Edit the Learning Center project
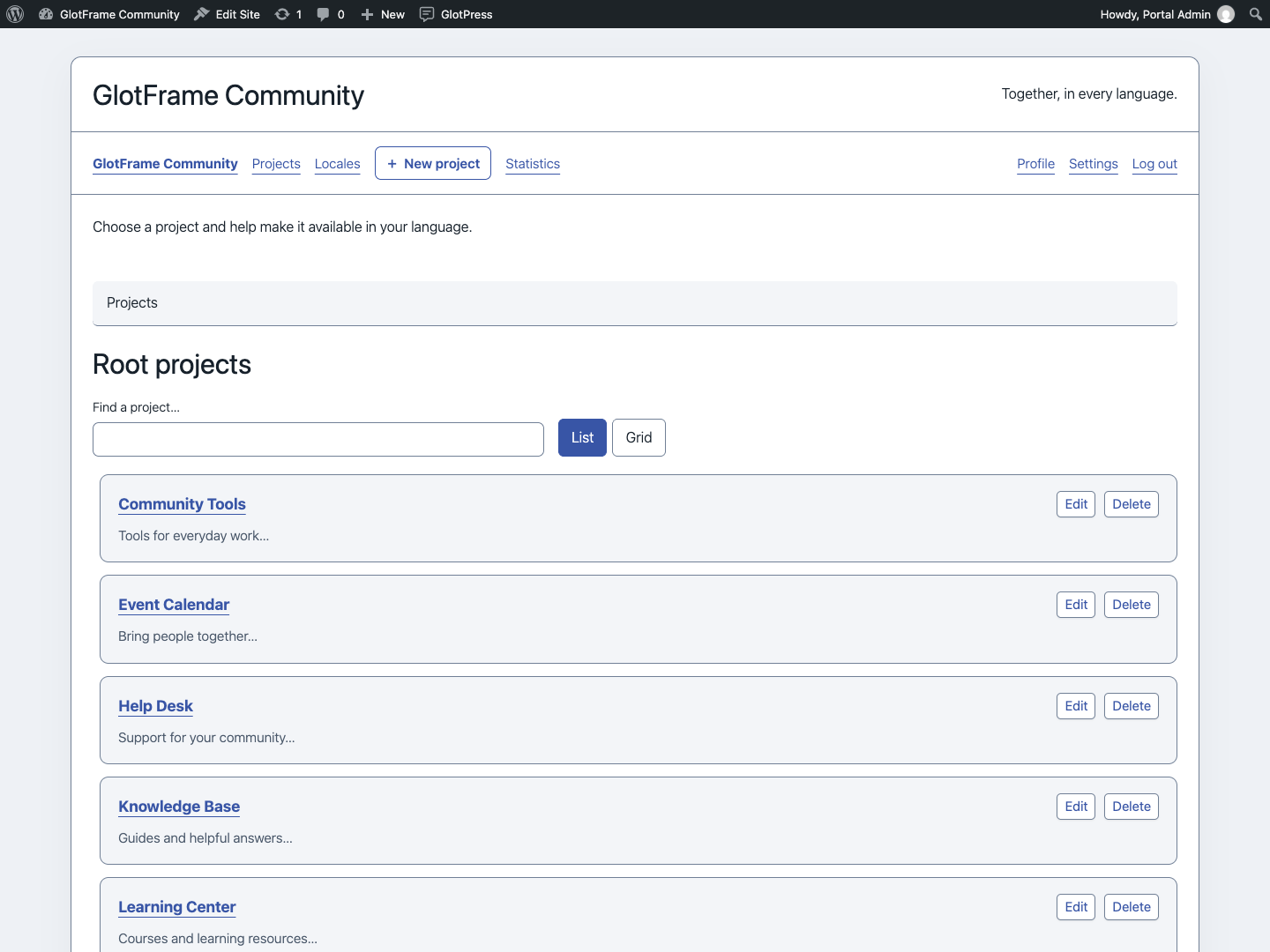The height and width of the screenshot is (952, 1270). 1076,907
